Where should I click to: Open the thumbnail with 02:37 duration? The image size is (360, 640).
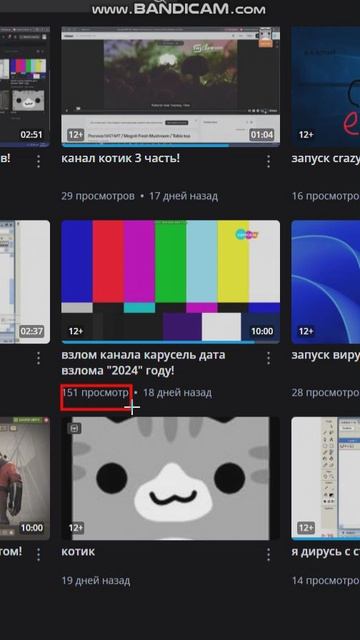click(x=25, y=282)
